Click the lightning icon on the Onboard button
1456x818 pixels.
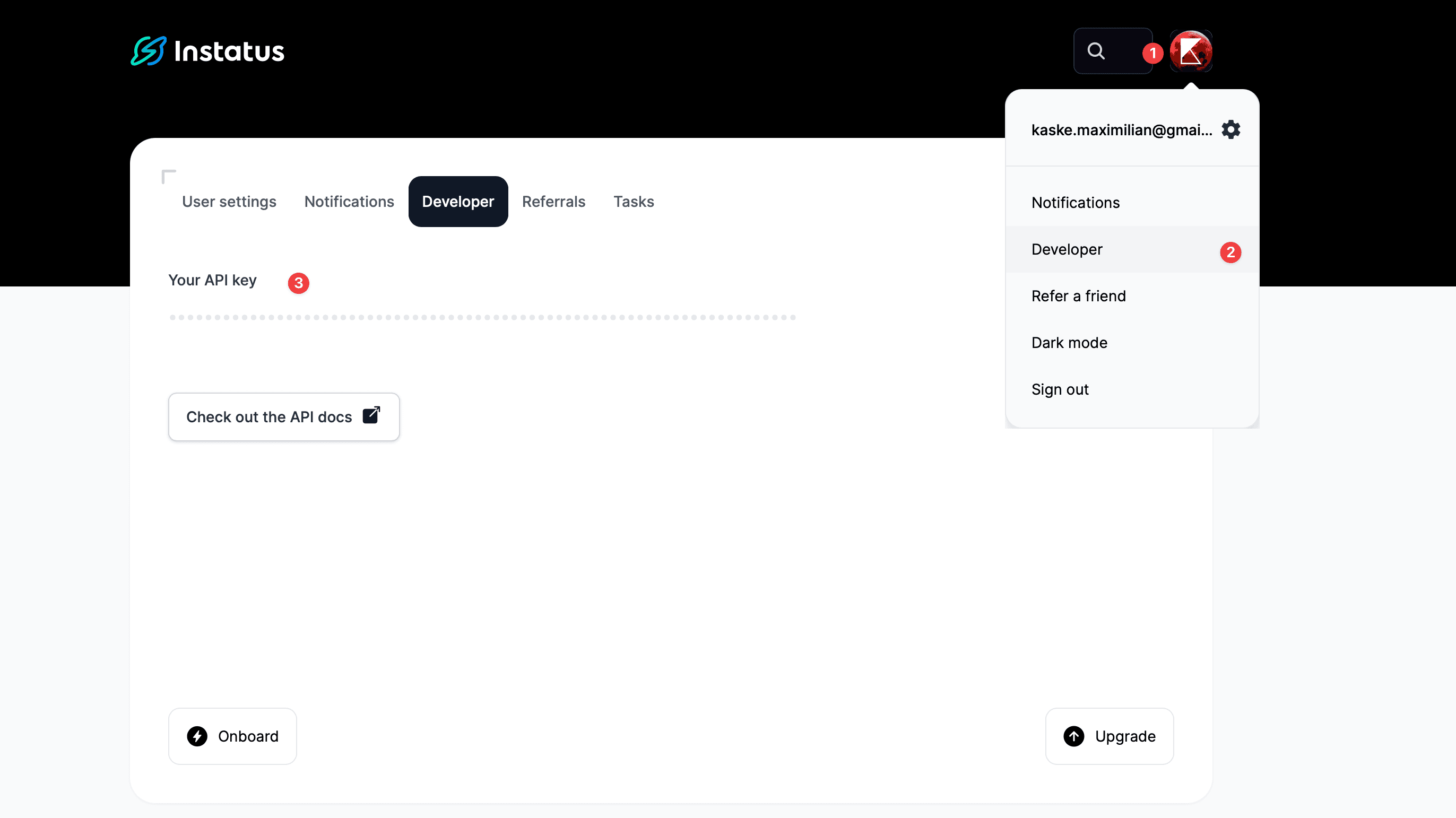tap(197, 736)
